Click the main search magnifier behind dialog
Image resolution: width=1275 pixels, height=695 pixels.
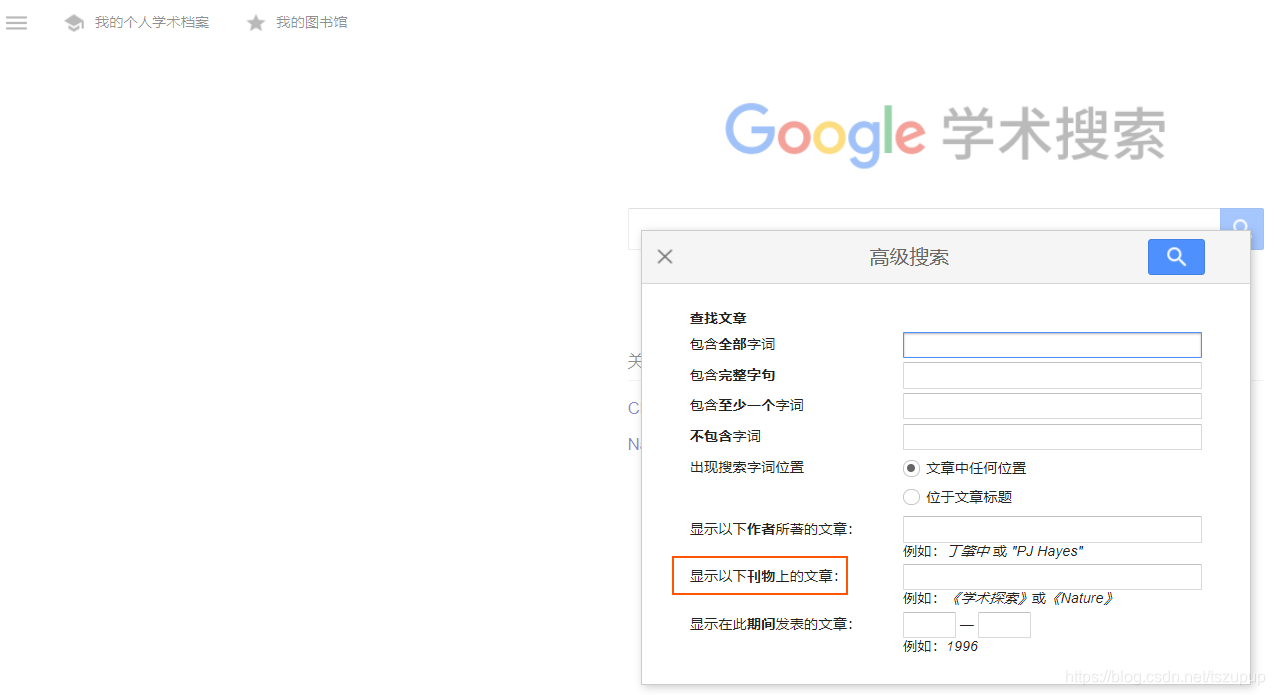(x=1242, y=229)
